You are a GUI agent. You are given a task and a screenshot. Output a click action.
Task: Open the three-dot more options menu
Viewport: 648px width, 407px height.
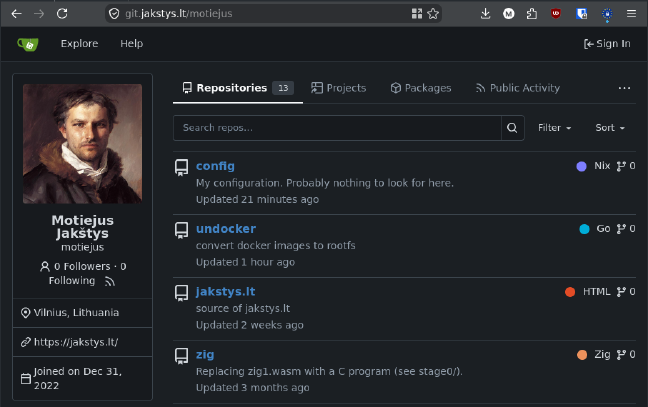pos(624,88)
